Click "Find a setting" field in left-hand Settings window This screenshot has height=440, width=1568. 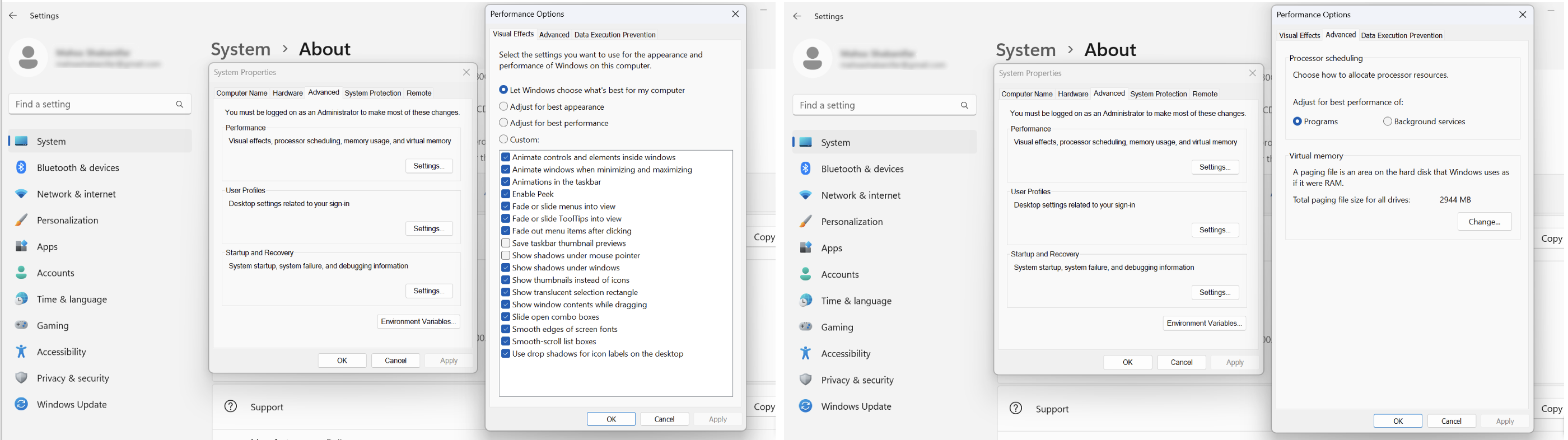[100, 104]
